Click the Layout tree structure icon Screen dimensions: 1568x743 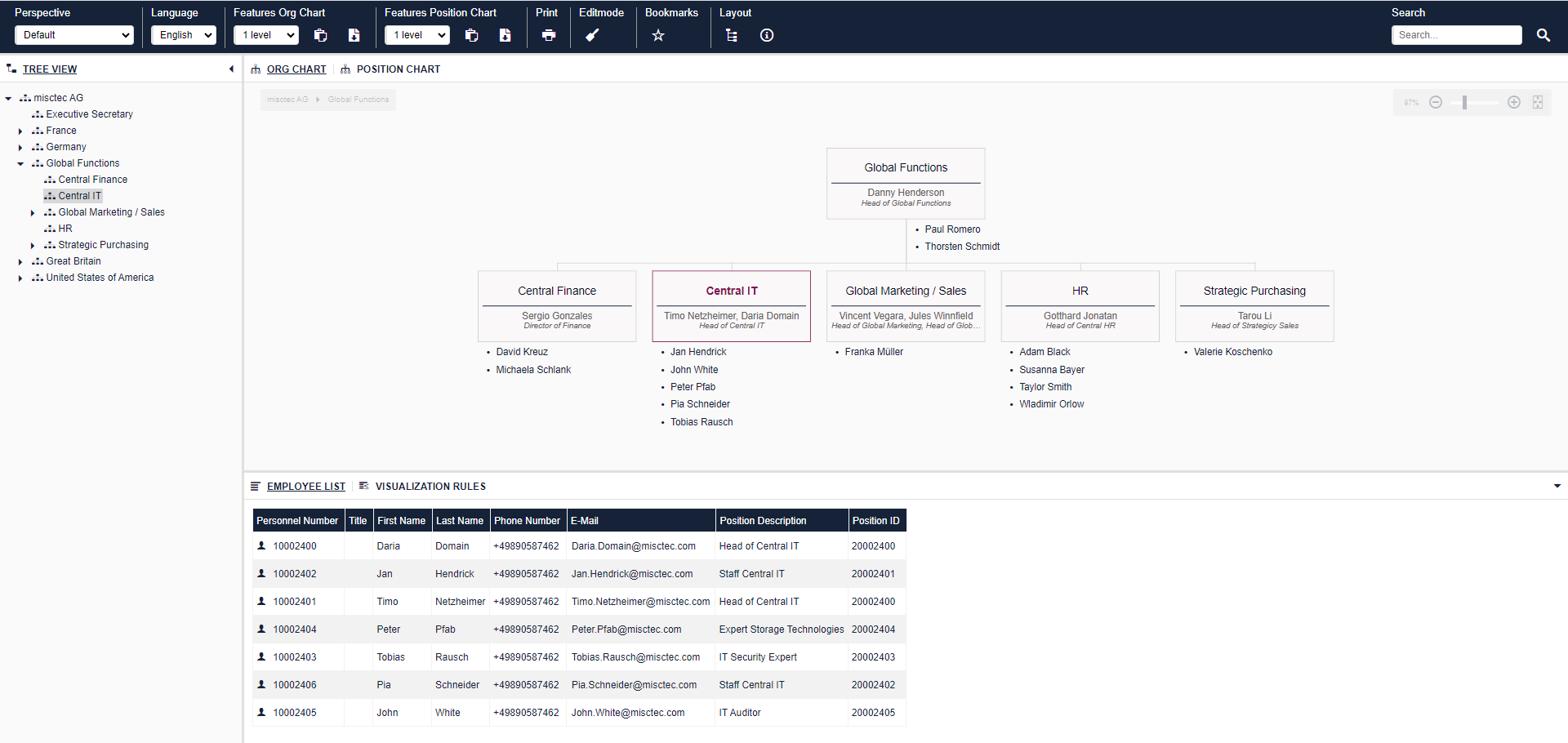coord(732,35)
